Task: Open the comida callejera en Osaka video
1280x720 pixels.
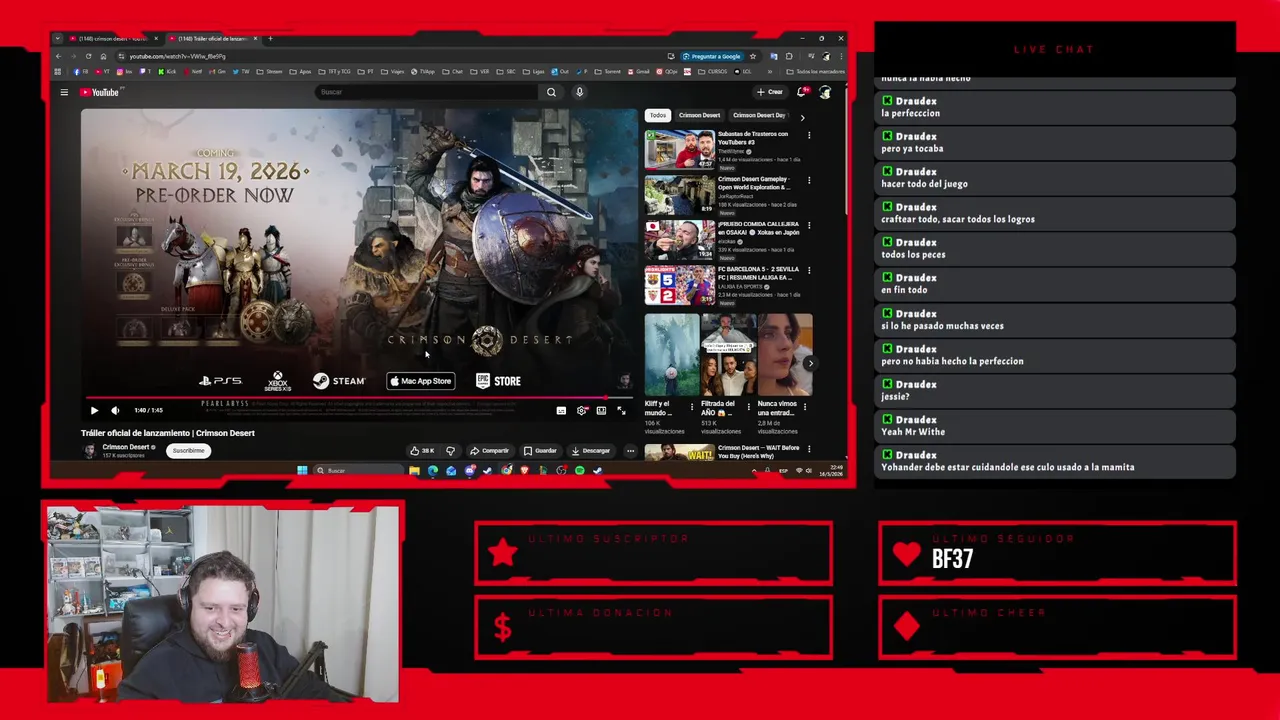Action: pyautogui.click(x=680, y=240)
